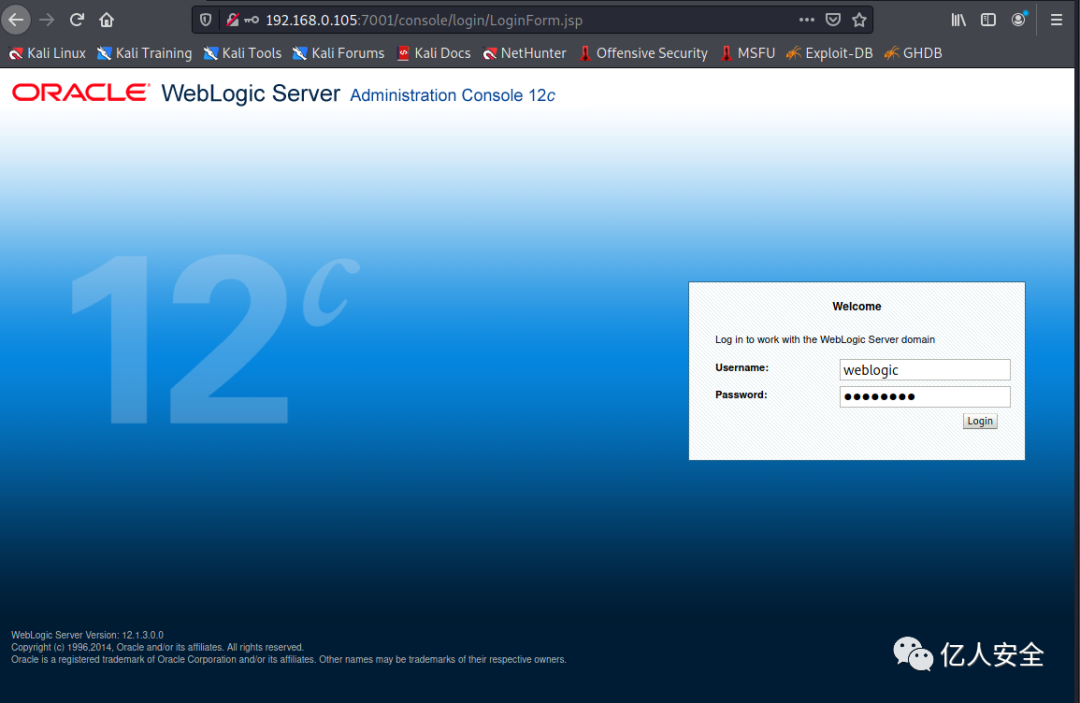Click the Administration Console 12c heading
The width and height of the screenshot is (1080, 703).
453,95
